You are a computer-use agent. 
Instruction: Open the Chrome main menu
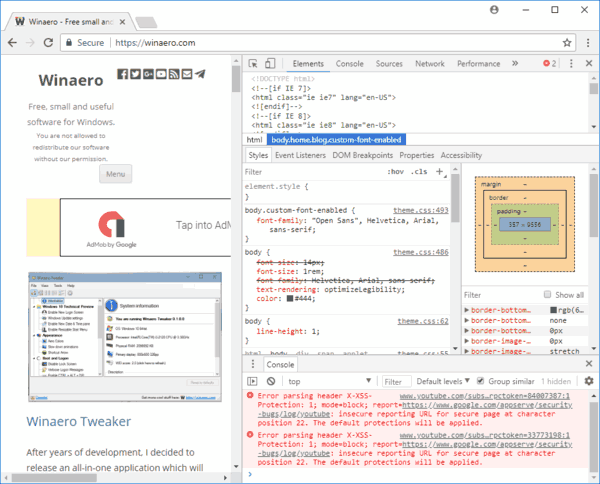point(588,42)
